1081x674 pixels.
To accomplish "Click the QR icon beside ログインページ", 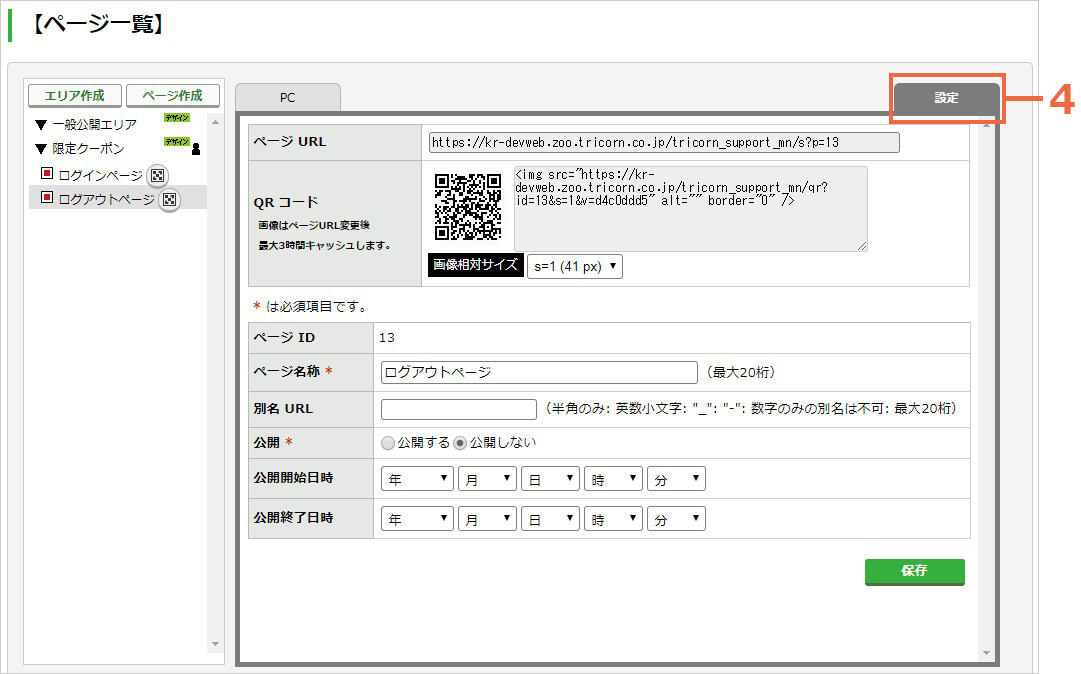I will (158, 176).
